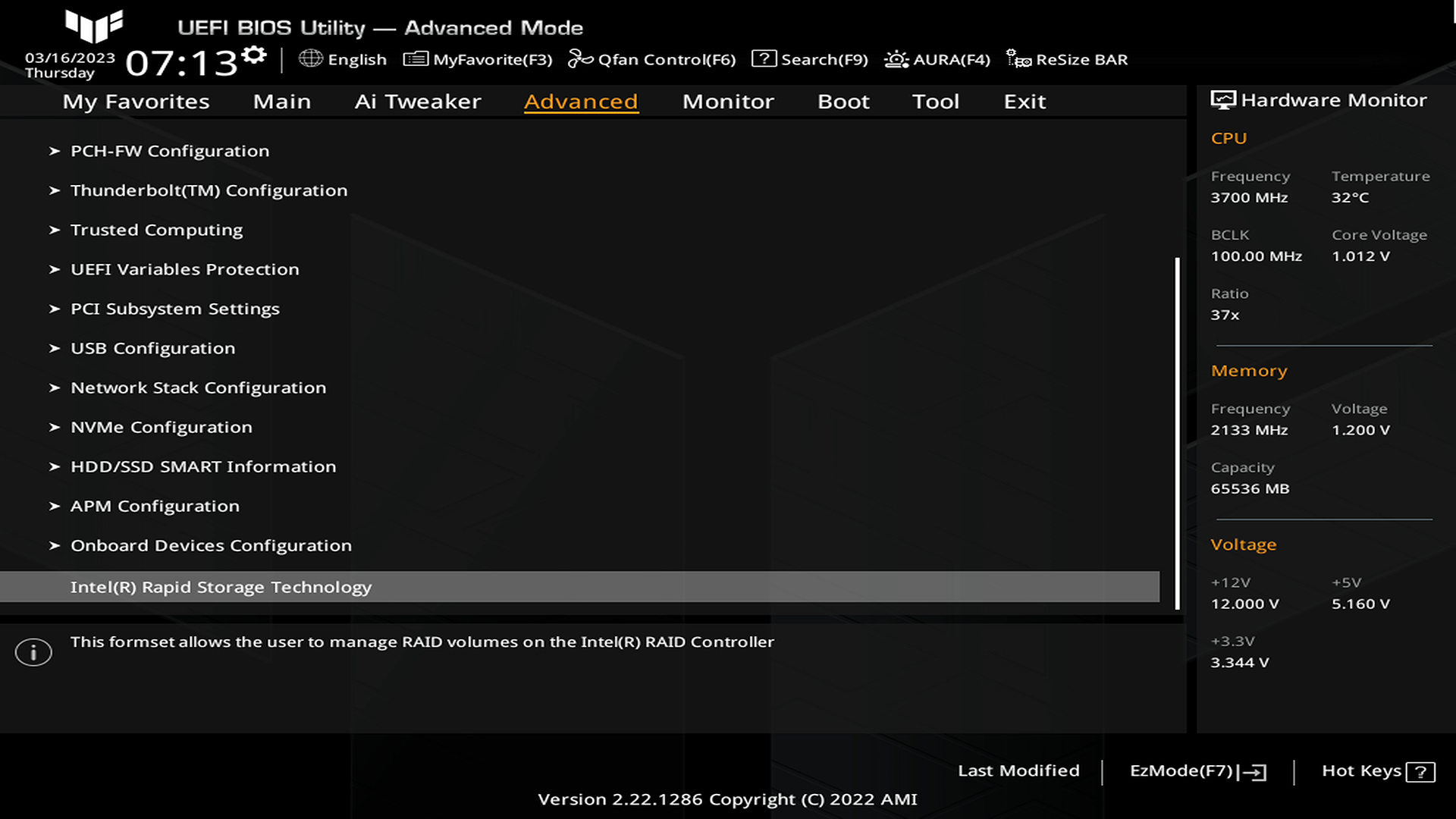This screenshot has width=1456, height=819.
Task: Click the Last Modified button
Action: point(1018,770)
